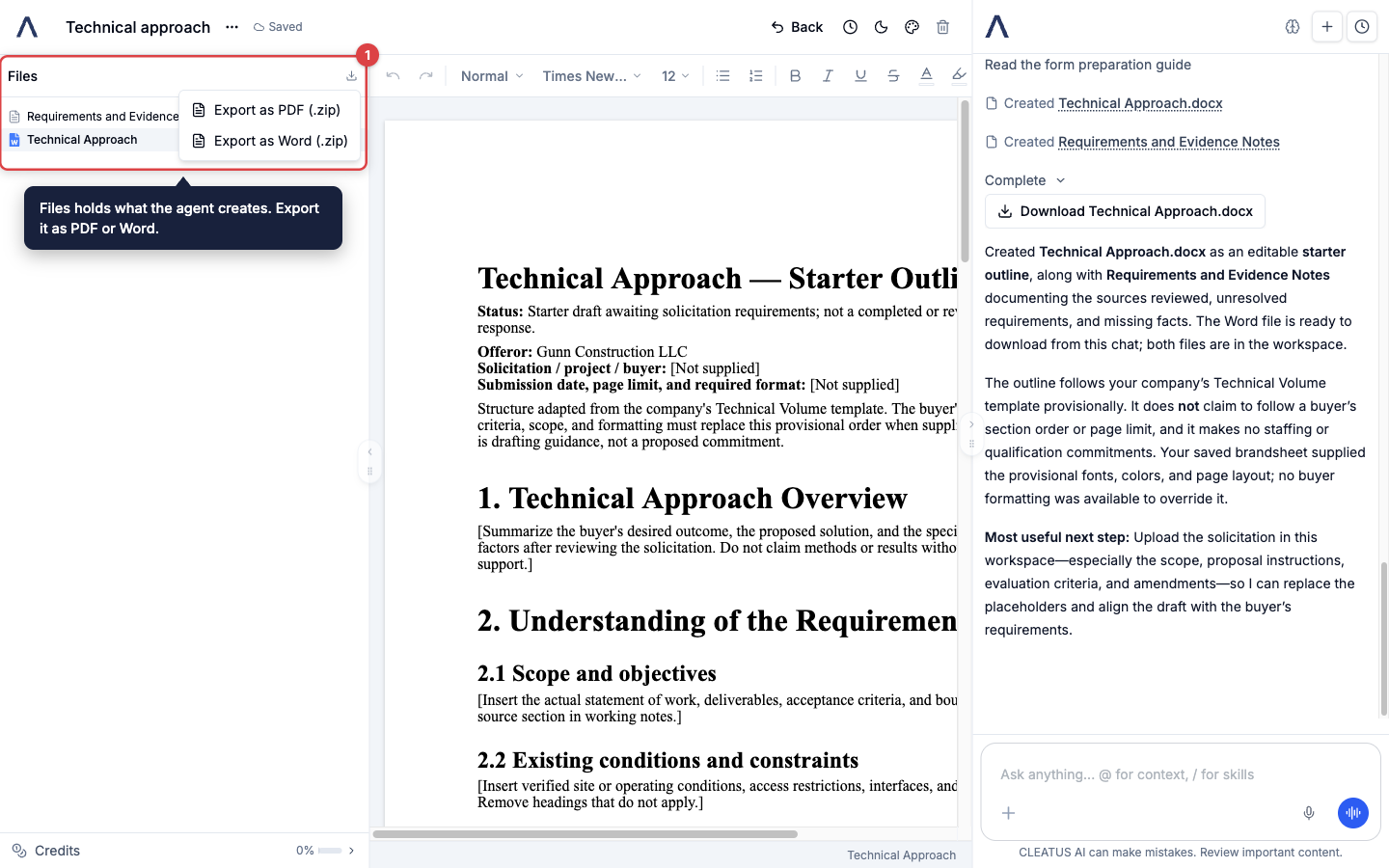The width and height of the screenshot is (1389, 868).
Task: Click the logo in the top-left corner
Action: point(27,27)
